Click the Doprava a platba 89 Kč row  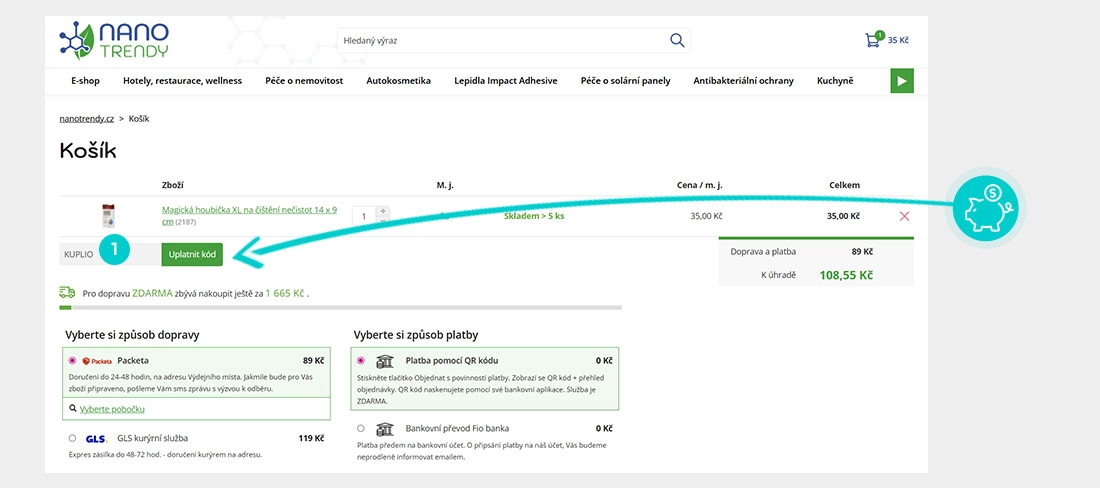(816, 251)
